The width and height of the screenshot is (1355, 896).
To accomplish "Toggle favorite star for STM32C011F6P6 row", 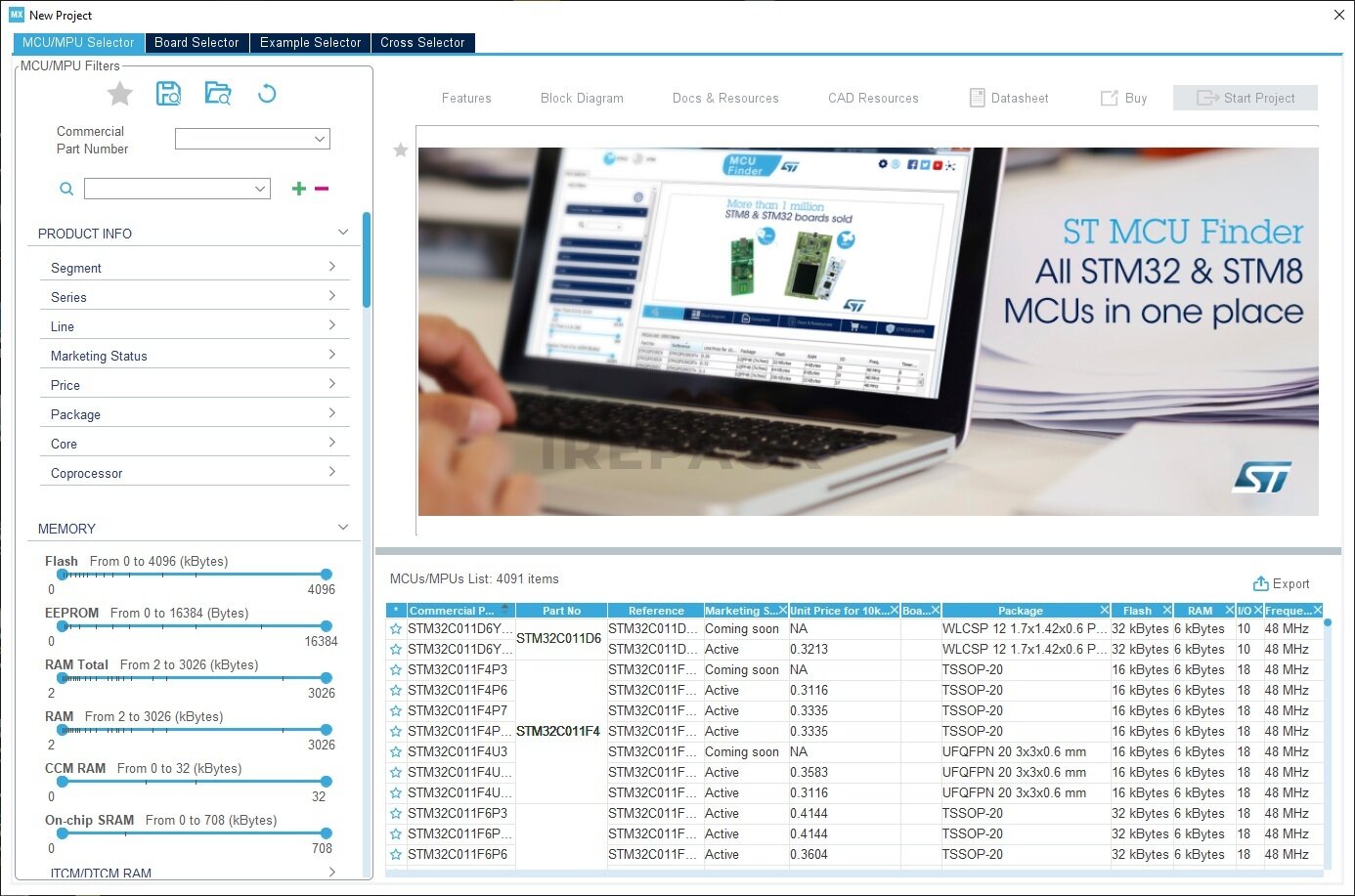I will (396, 855).
